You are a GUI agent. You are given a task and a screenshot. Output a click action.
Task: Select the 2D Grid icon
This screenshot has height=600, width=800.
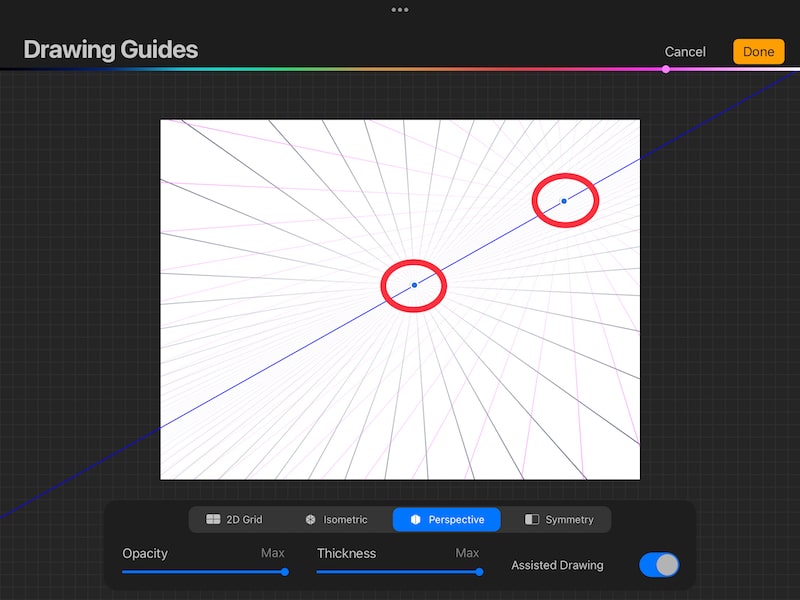point(212,519)
